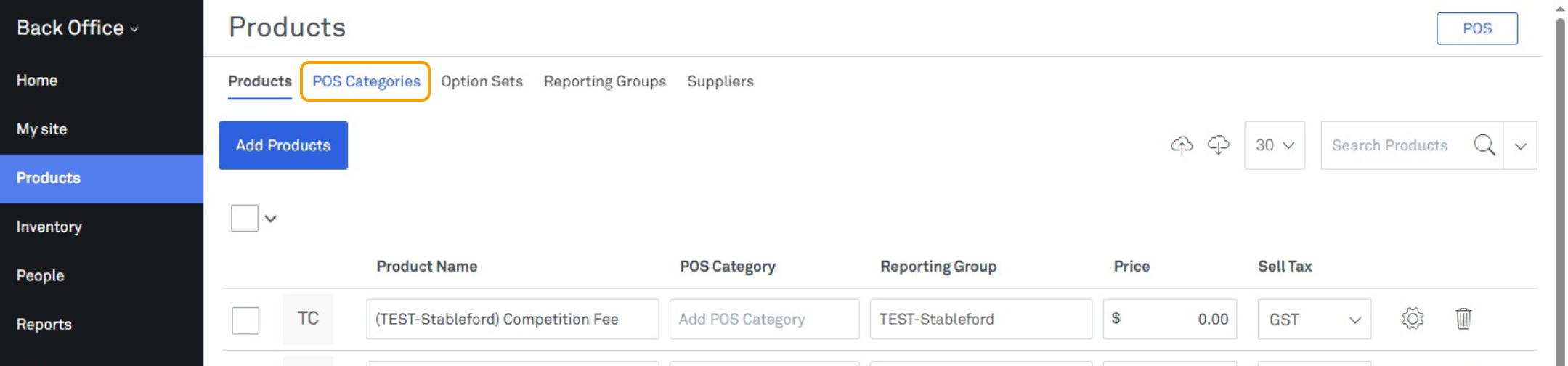Click the TC product avatar tile
Screen dimensions: 1568x366
[x=308, y=319]
